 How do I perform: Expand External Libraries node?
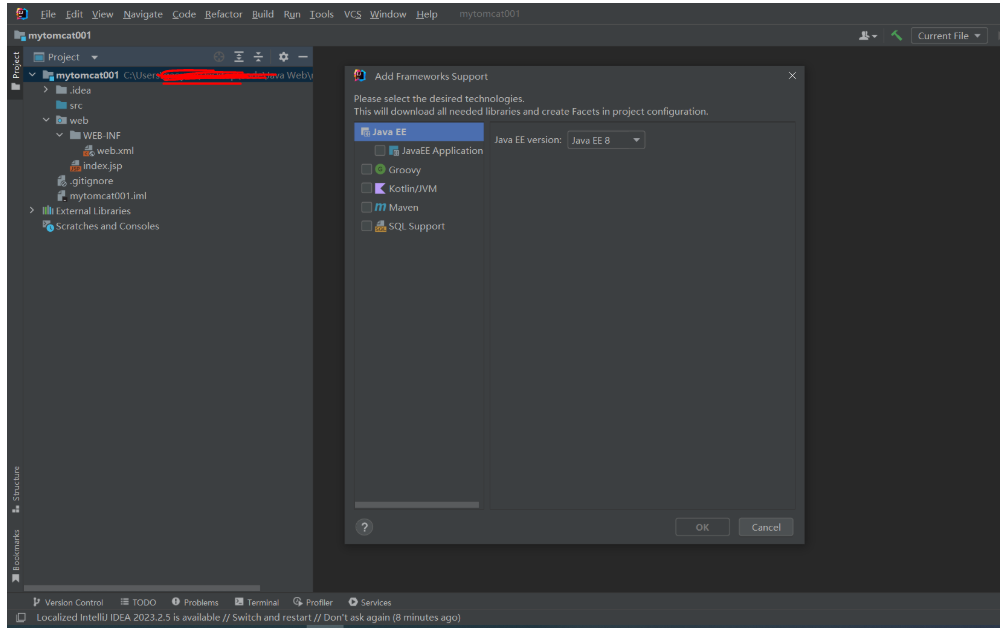coord(32,210)
